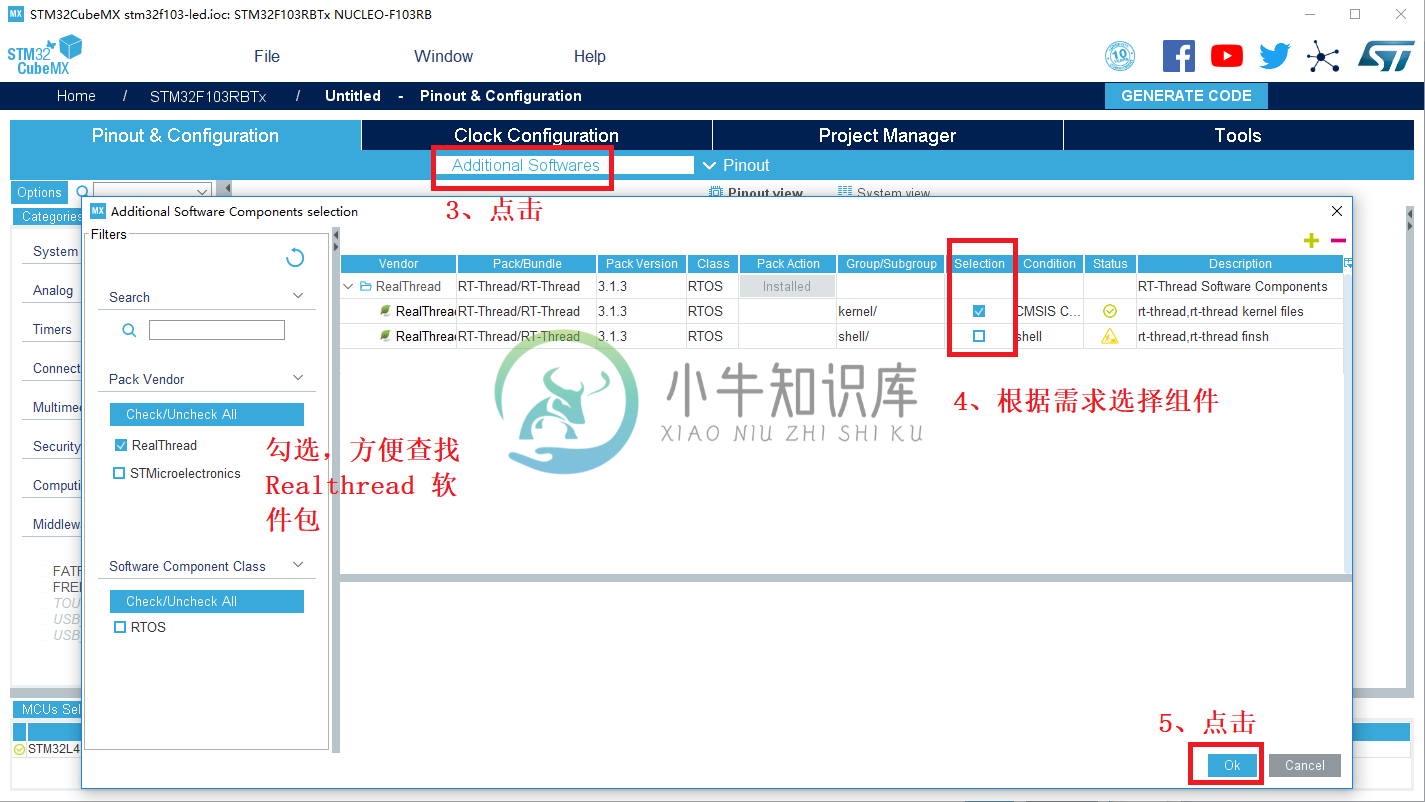
Task: Collapse the Search filter section
Action: point(298,295)
